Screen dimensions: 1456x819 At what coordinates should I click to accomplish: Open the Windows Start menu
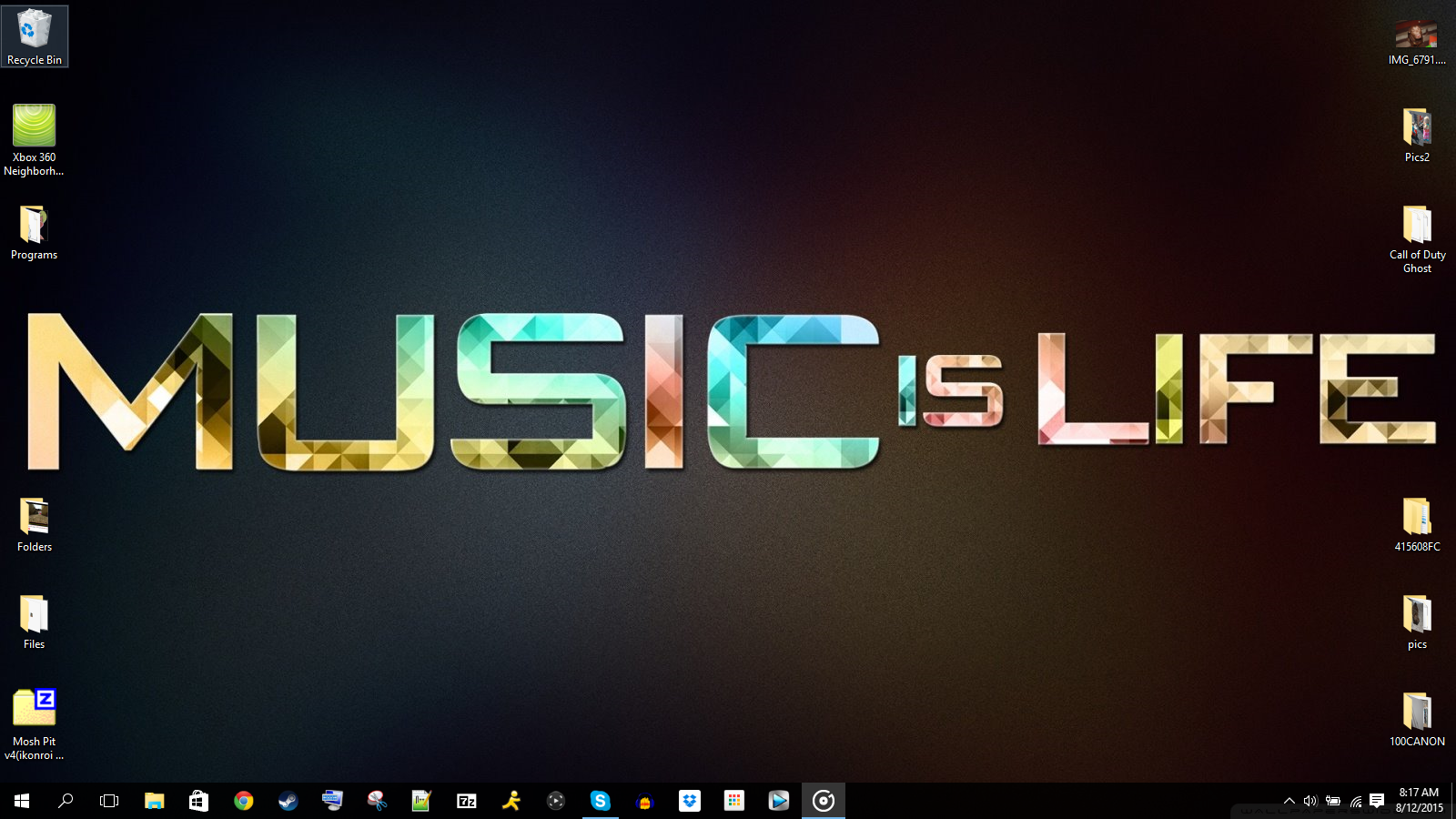pos(22,801)
